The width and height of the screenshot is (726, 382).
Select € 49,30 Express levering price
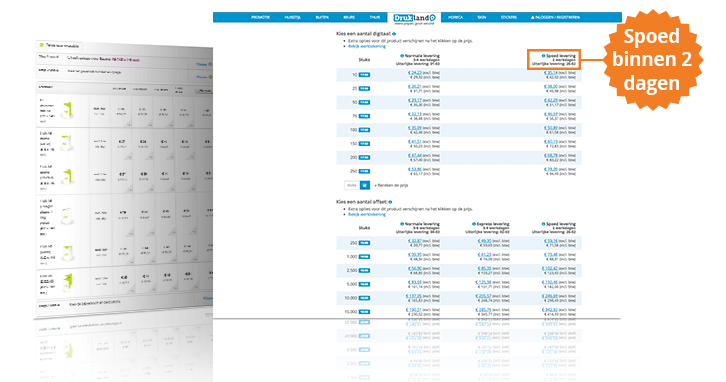484,241
